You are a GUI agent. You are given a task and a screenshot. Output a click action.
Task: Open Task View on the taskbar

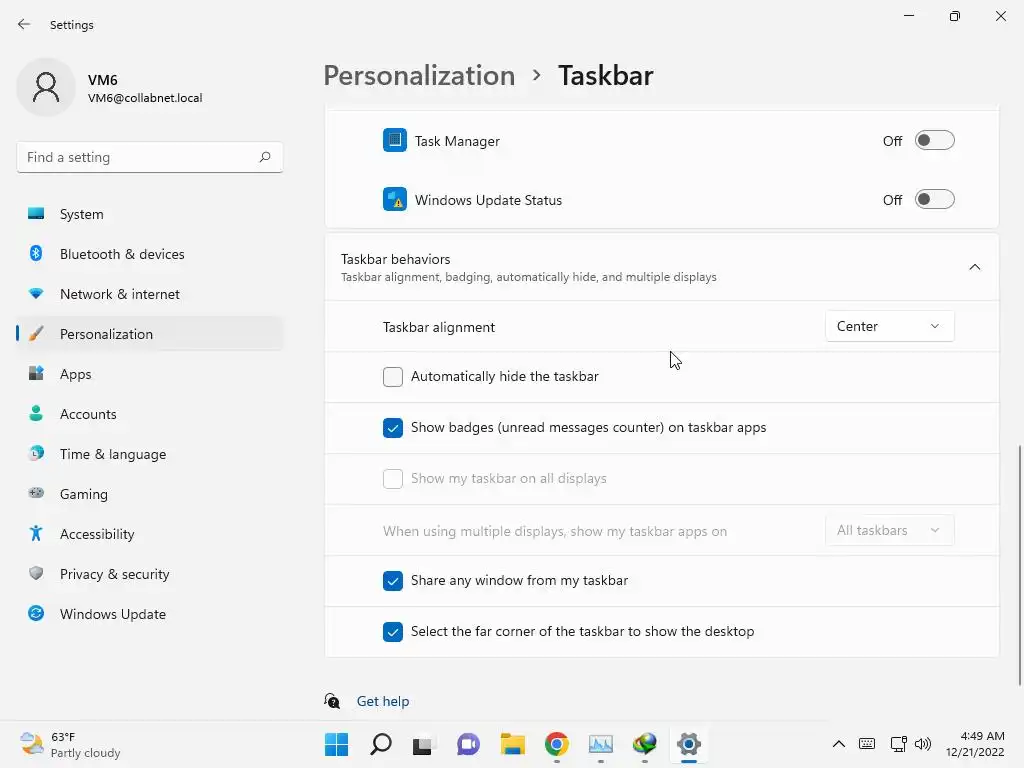(x=424, y=744)
